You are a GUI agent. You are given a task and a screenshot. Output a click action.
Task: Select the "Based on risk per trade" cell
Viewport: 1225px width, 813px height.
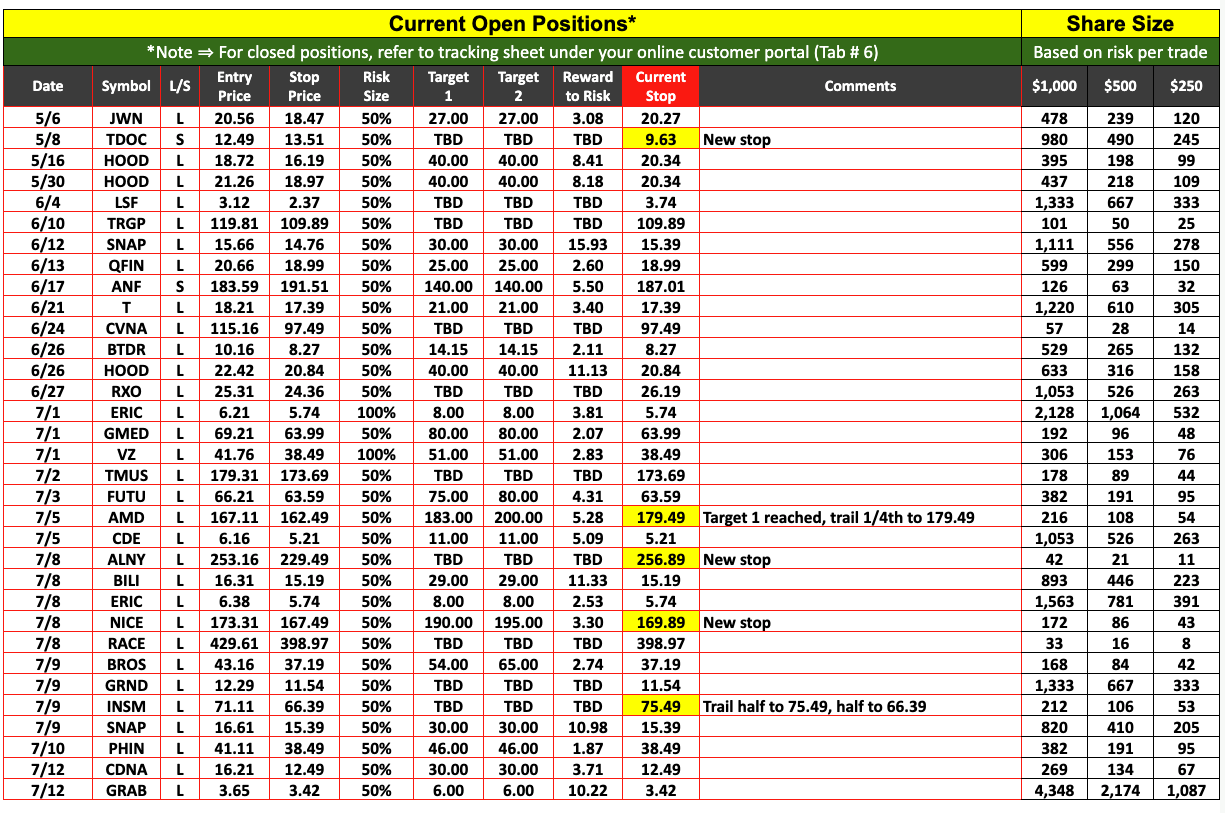click(x=1120, y=52)
